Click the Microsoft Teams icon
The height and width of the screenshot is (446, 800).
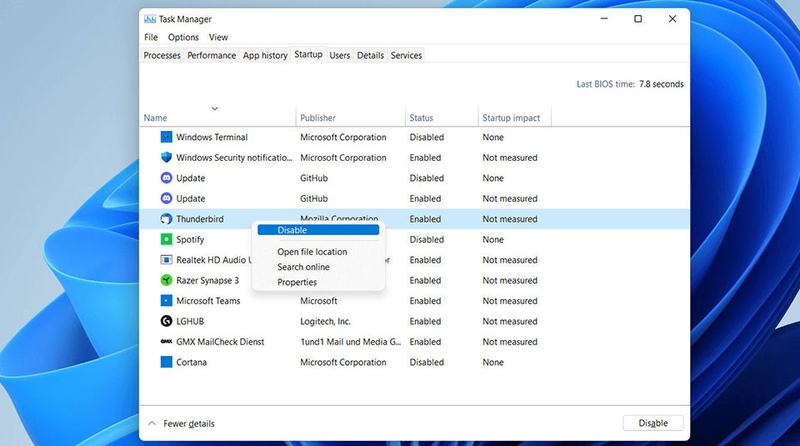[x=166, y=301]
